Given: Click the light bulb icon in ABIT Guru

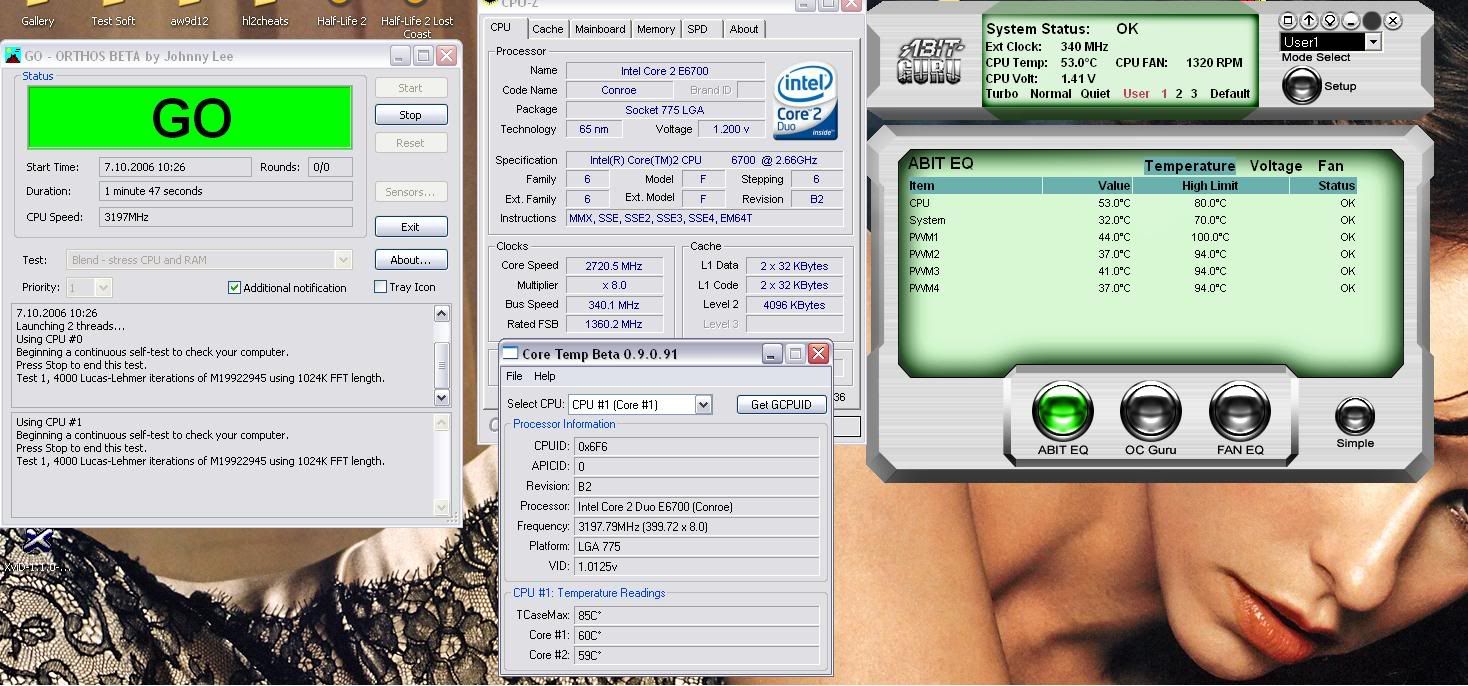Looking at the screenshot, I should coord(1330,20).
